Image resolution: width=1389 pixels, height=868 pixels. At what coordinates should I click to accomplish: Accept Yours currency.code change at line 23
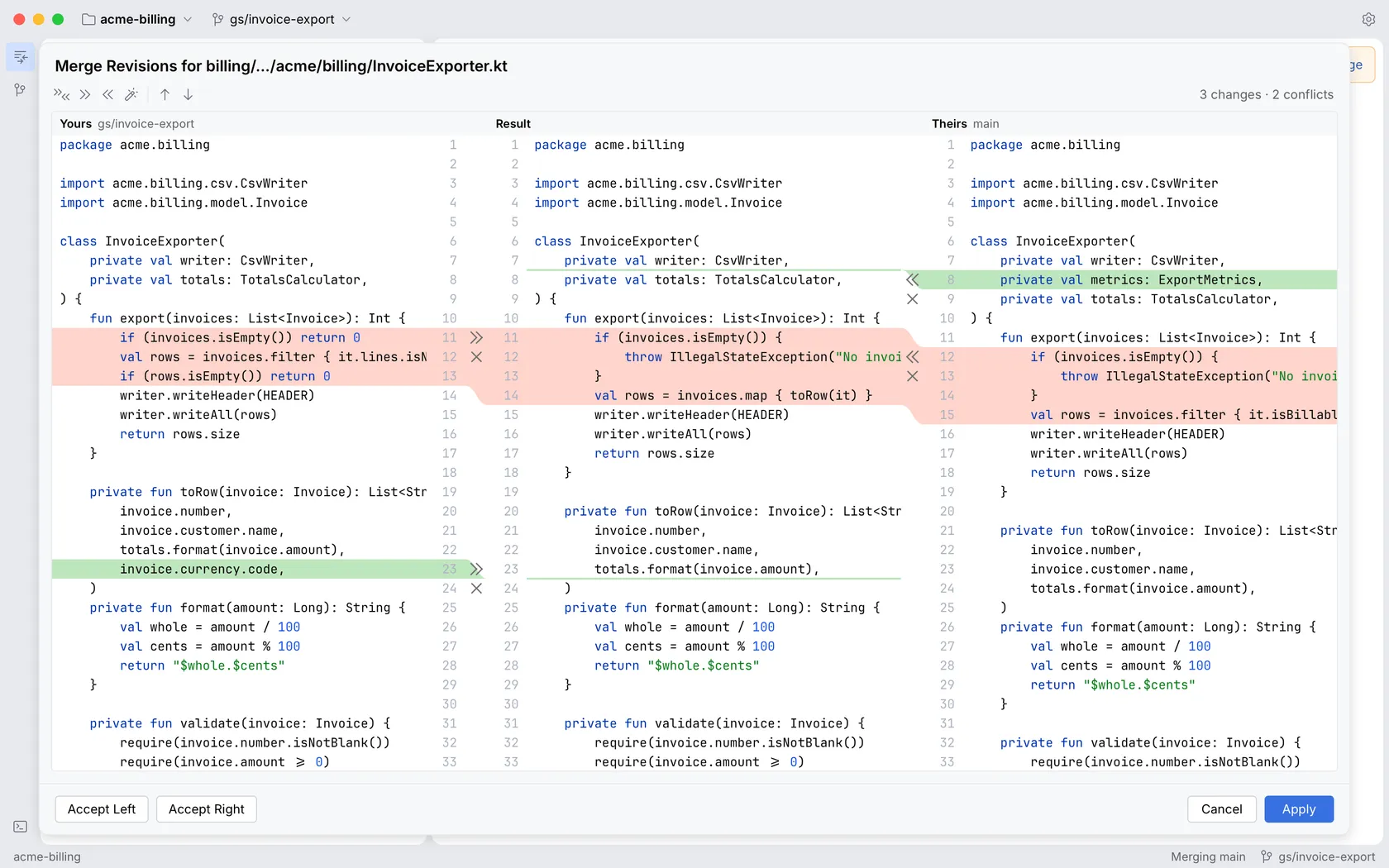[x=476, y=569]
